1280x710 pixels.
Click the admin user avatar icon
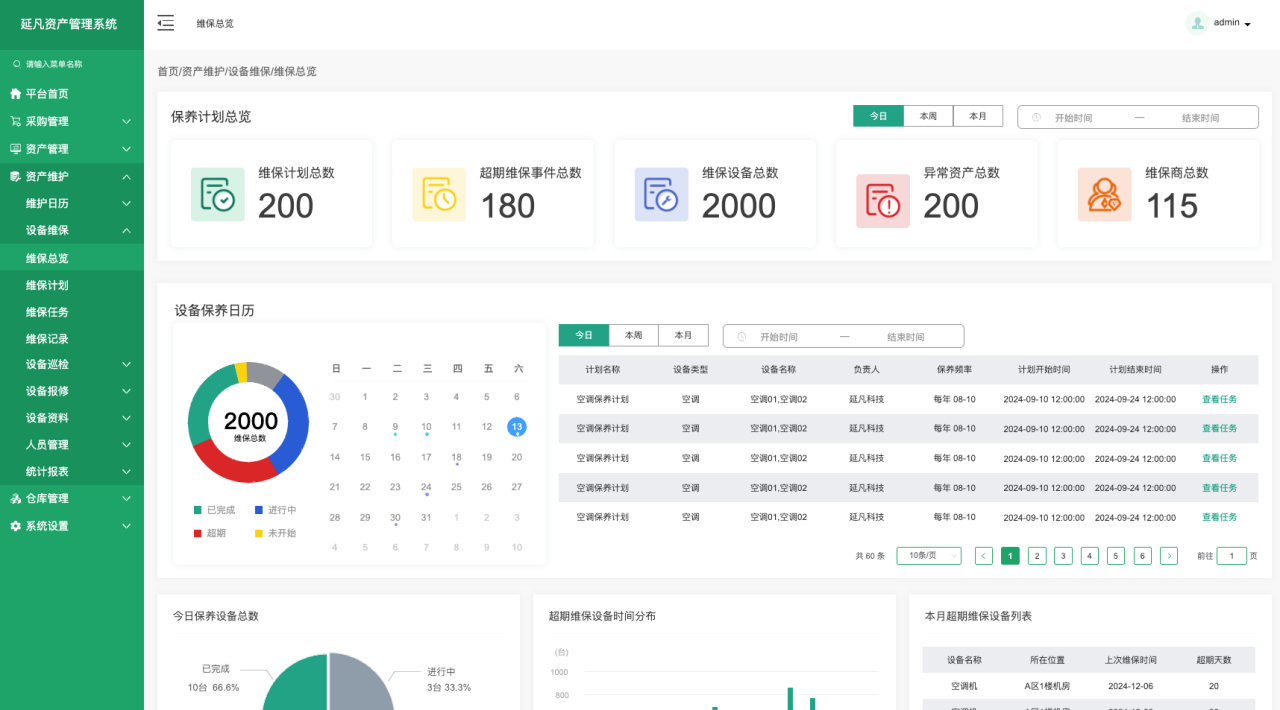pyautogui.click(x=1197, y=23)
